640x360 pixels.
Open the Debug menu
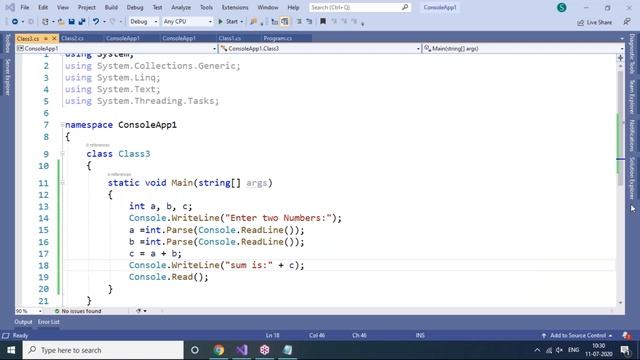pyautogui.click(x=135, y=7)
